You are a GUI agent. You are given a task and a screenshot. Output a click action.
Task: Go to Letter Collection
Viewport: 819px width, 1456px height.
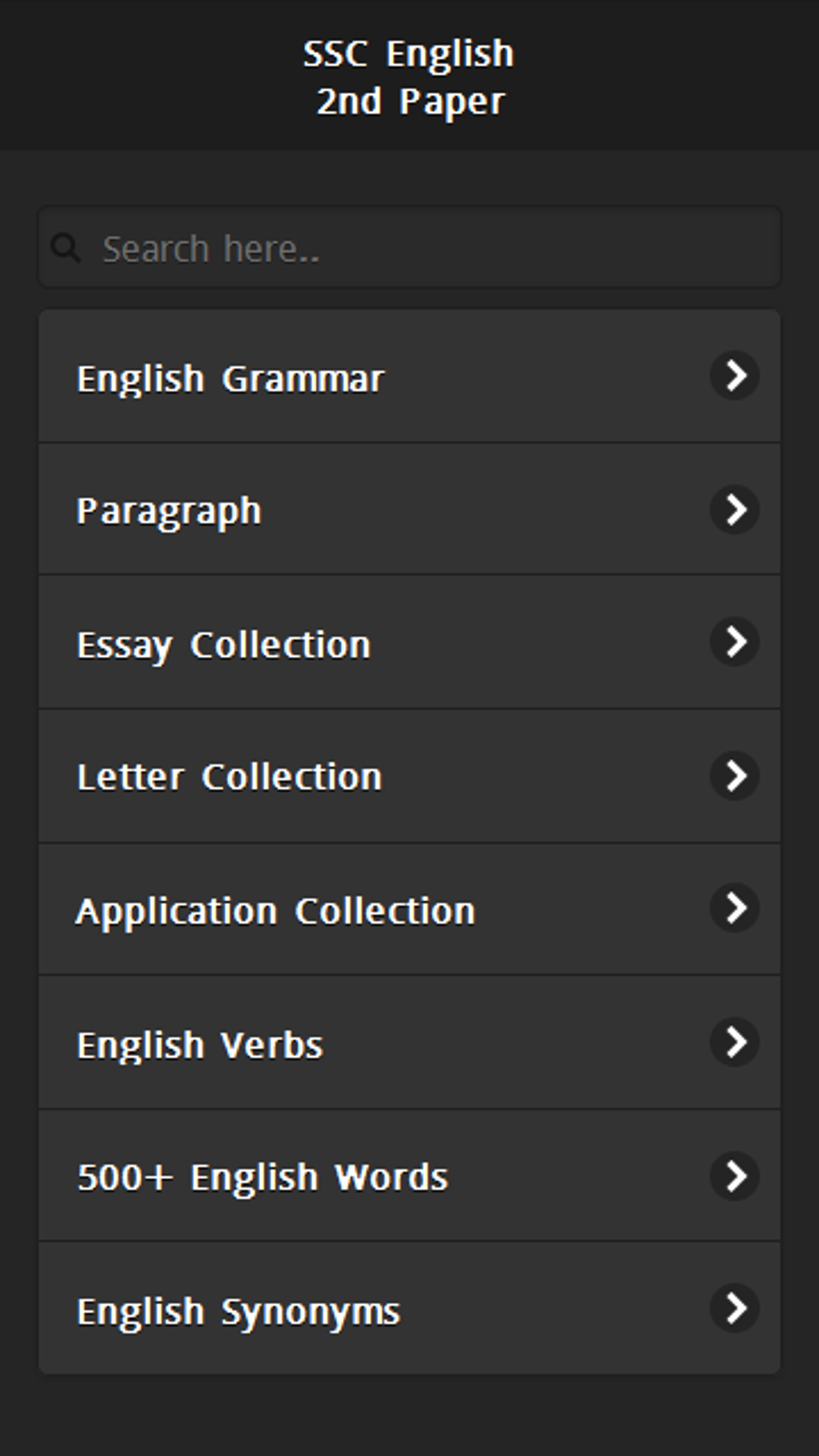coord(230,777)
